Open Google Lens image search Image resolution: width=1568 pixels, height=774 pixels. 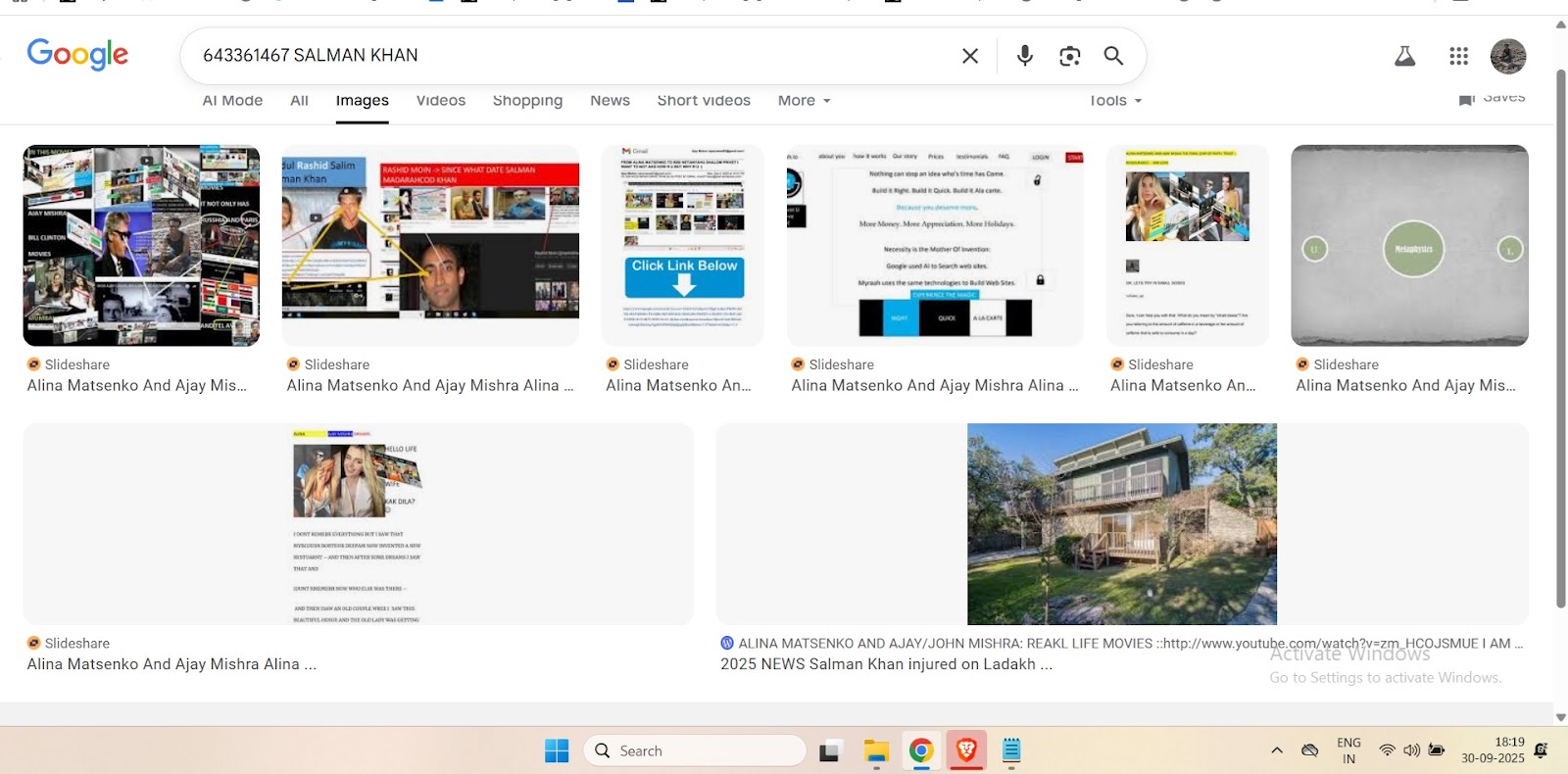[x=1069, y=56]
